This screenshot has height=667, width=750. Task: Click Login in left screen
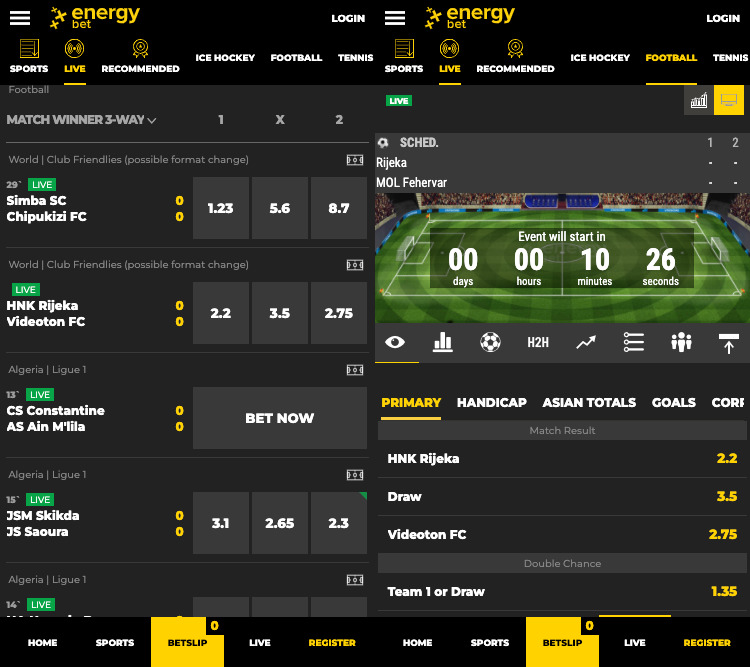[348, 18]
